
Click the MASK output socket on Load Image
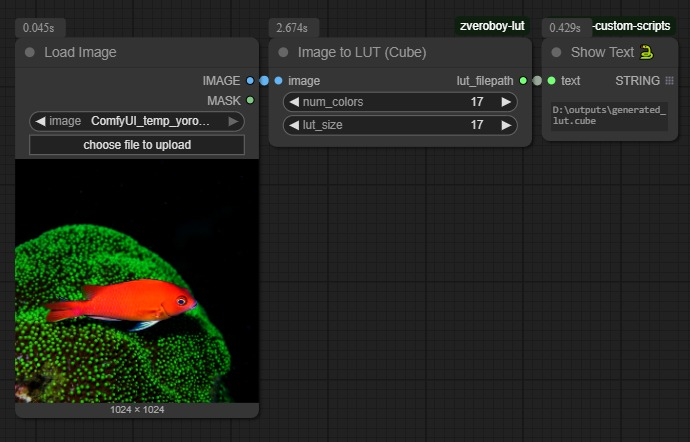(x=250, y=100)
